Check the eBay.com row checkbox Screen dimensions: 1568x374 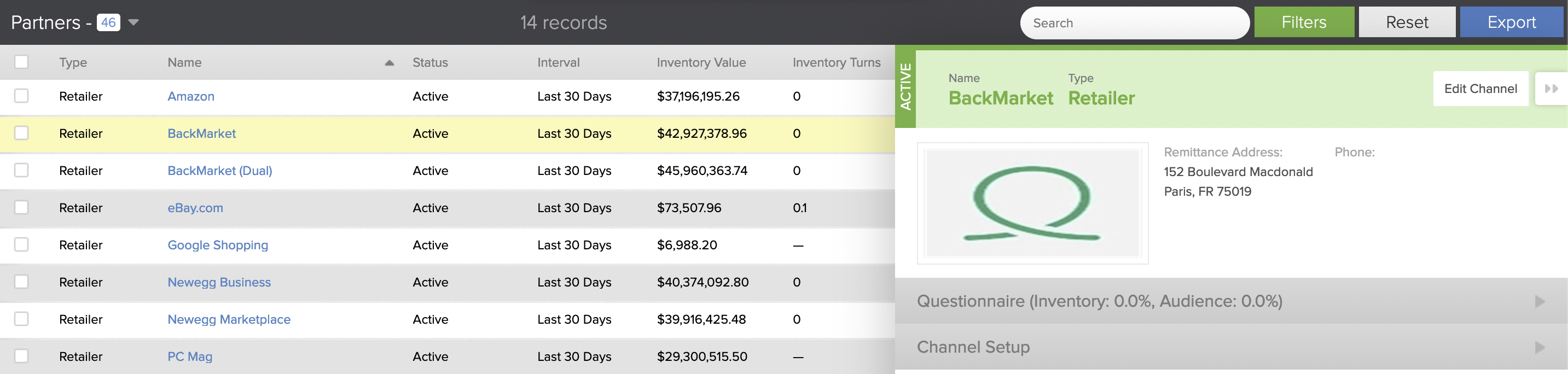click(x=21, y=207)
